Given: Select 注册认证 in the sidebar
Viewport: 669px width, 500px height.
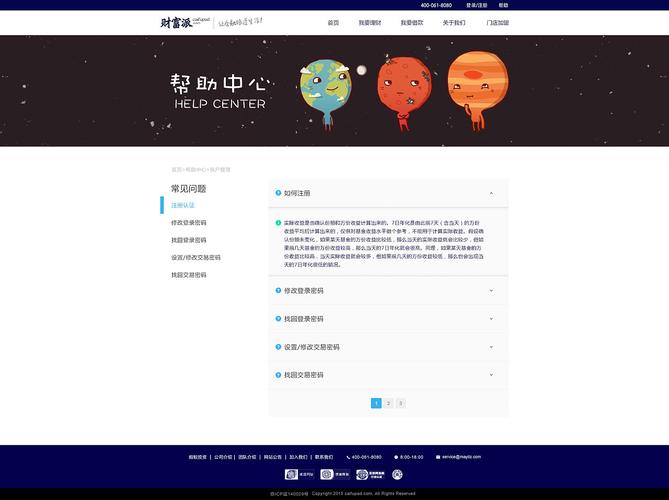Looking at the screenshot, I should point(183,205).
